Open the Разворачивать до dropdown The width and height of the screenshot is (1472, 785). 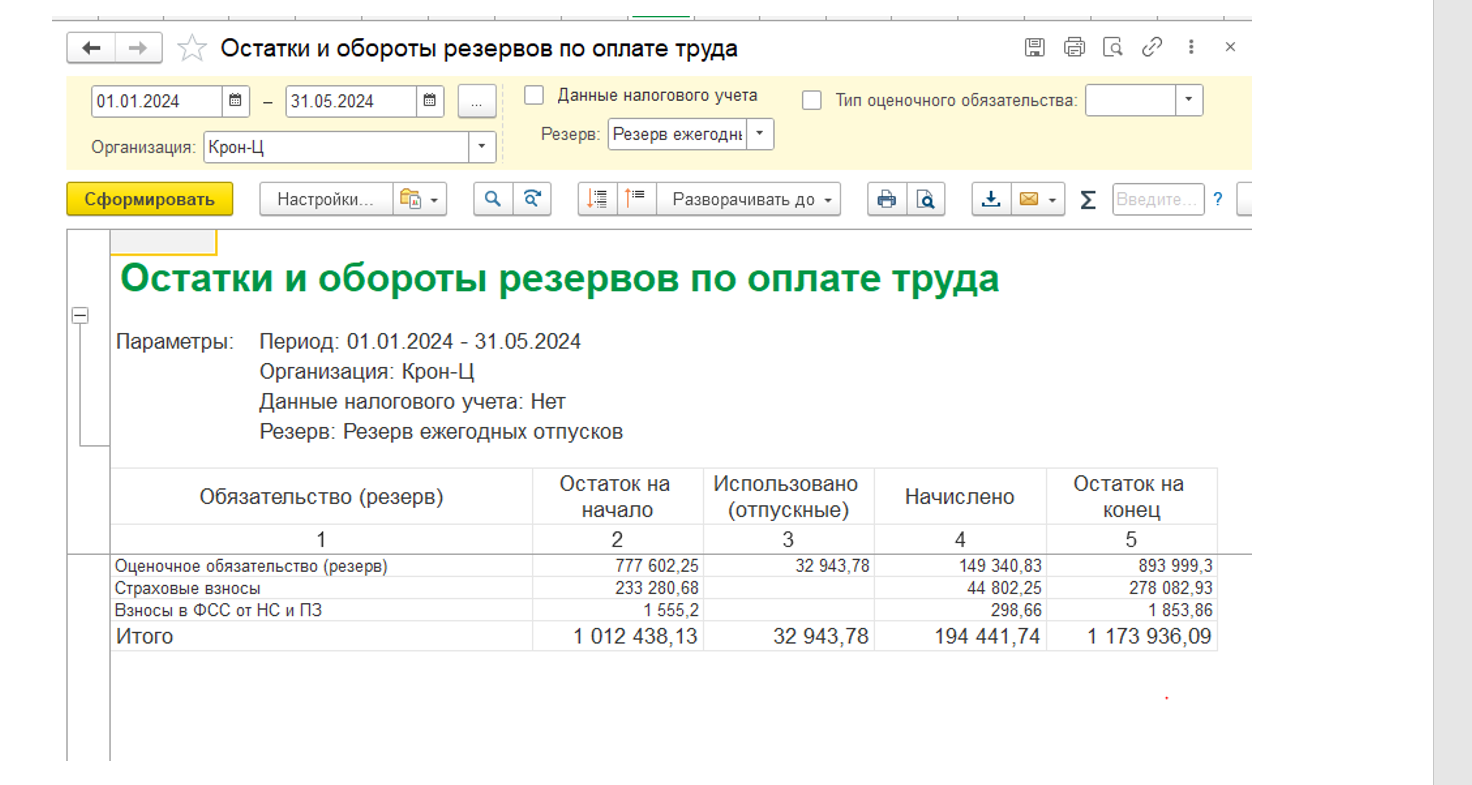coord(749,199)
